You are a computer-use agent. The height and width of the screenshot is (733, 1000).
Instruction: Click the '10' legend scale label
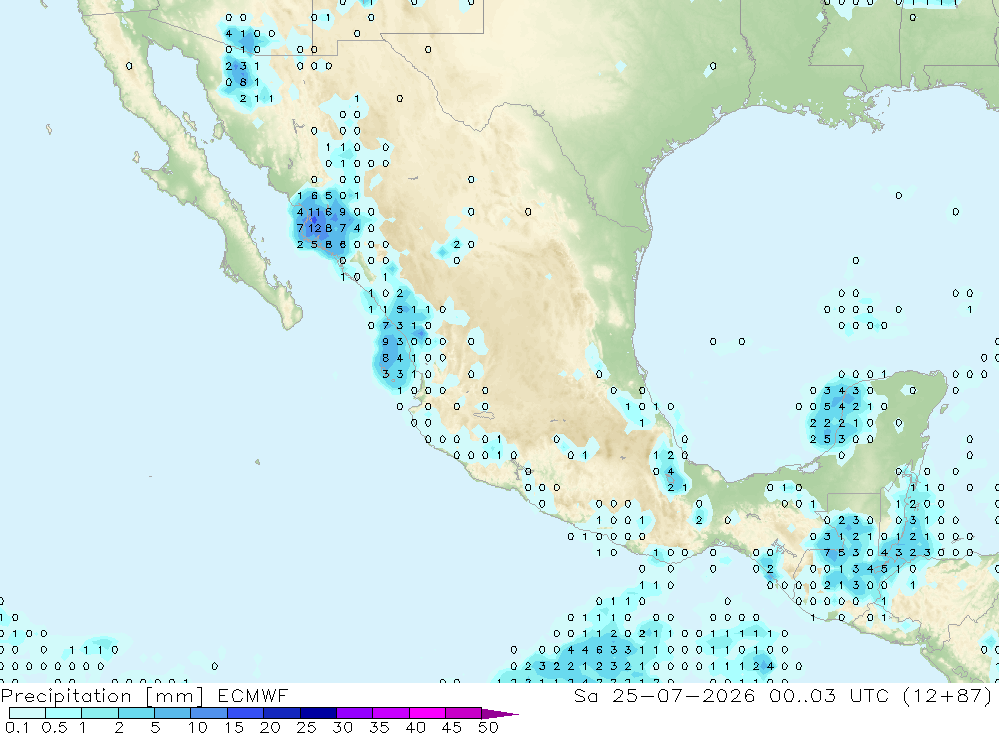[x=198, y=727]
